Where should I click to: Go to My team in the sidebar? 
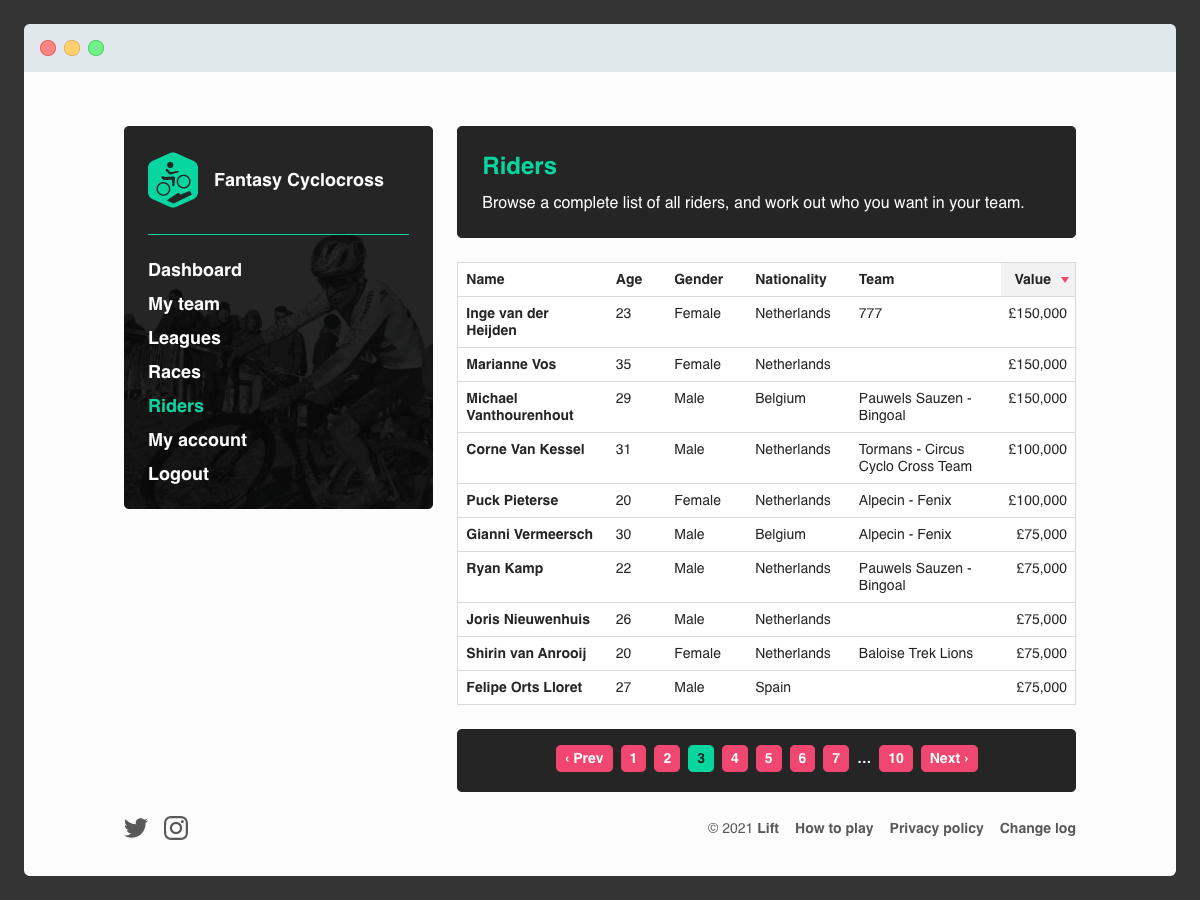(x=184, y=304)
